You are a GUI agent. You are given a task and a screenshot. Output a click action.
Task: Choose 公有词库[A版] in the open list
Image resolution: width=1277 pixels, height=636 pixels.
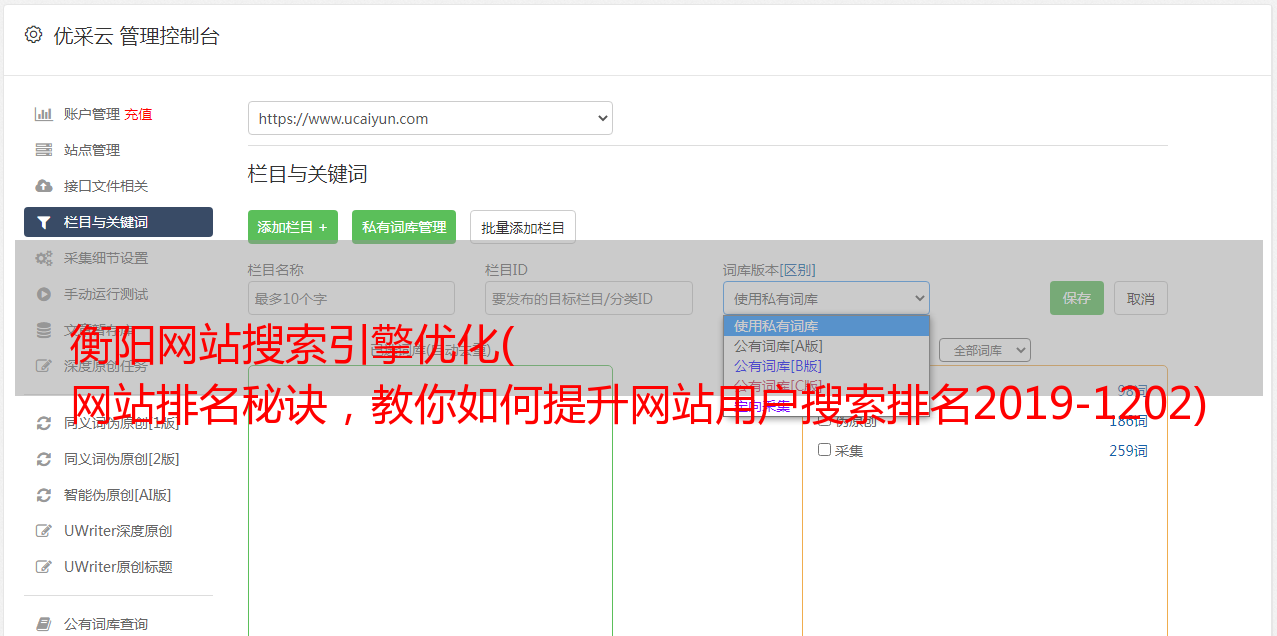coord(826,346)
